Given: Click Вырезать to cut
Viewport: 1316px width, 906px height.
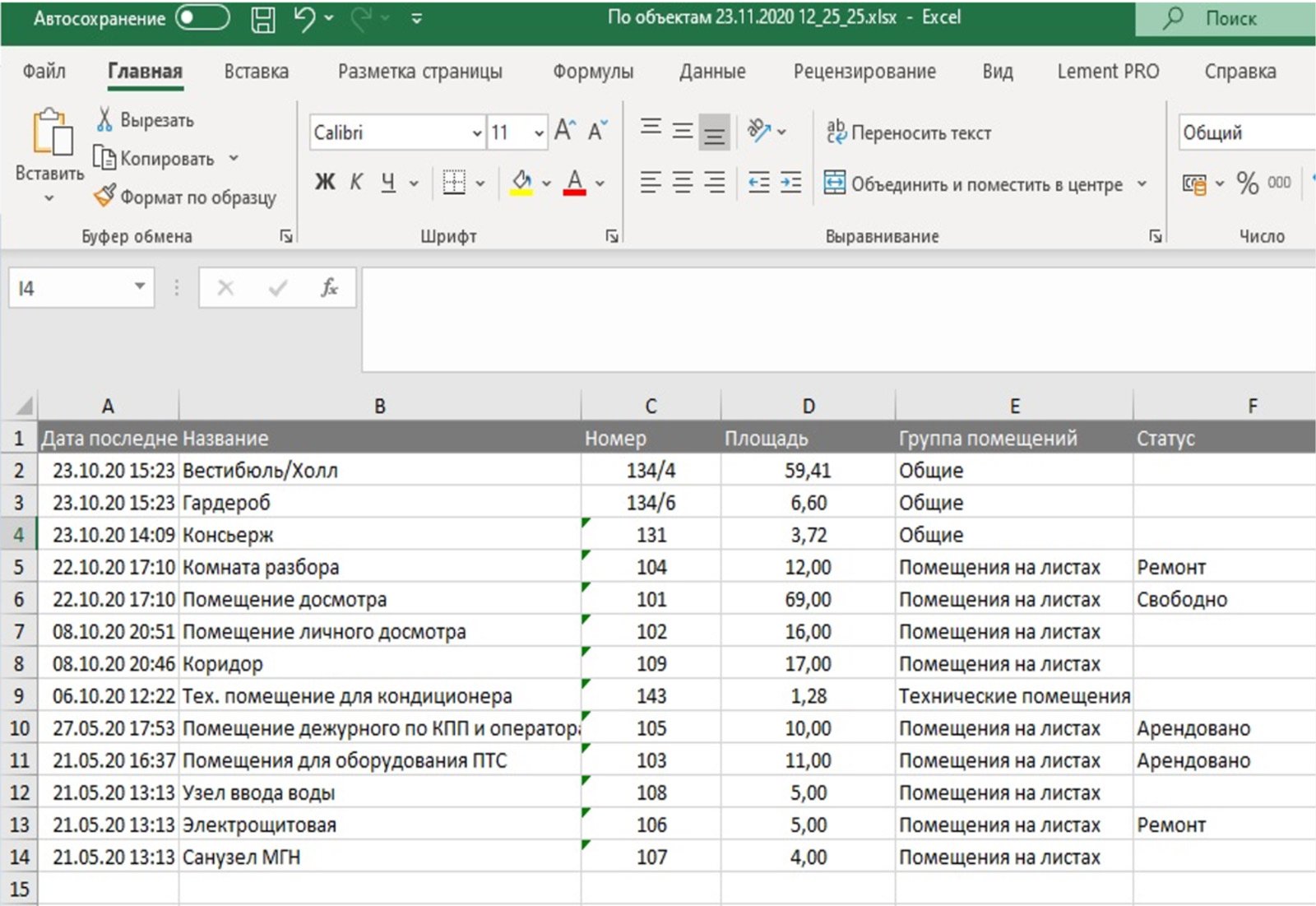Looking at the screenshot, I should point(145,120).
